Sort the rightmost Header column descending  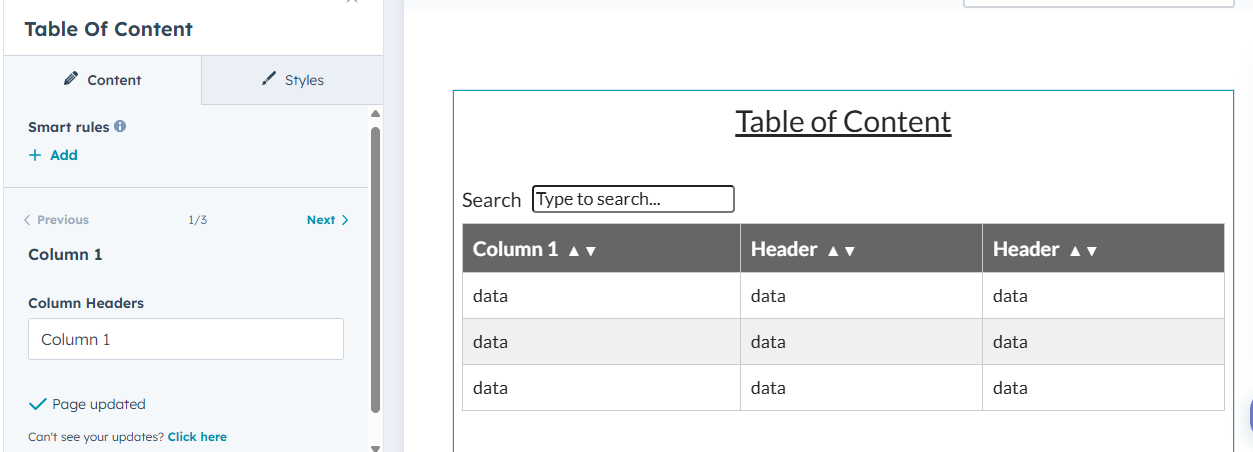(x=1092, y=251)
